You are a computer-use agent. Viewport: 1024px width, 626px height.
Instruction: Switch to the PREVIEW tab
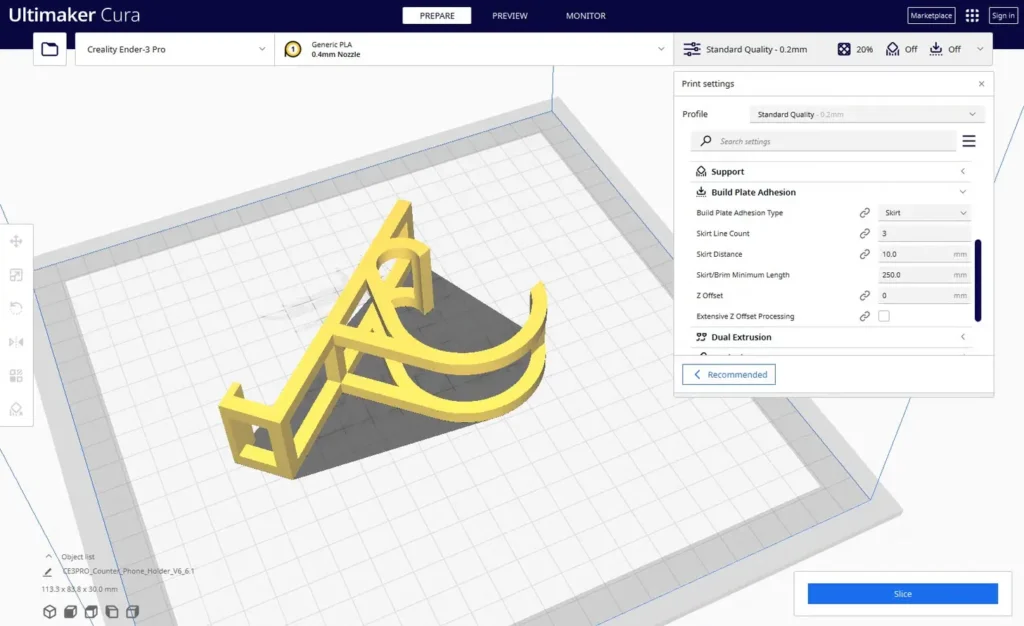(509, 16)
